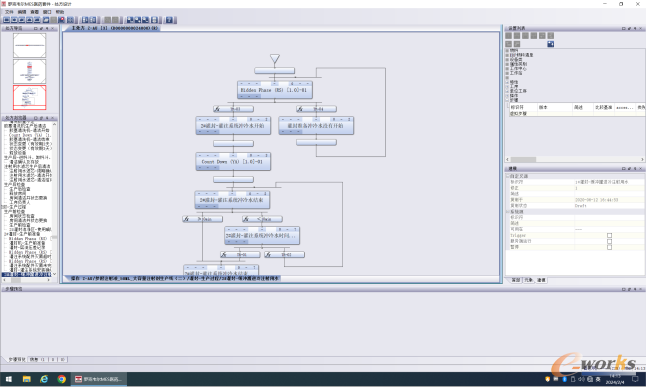646x387 pixels.
Task: Open the 帮助 menu
Action: (60, 12)
